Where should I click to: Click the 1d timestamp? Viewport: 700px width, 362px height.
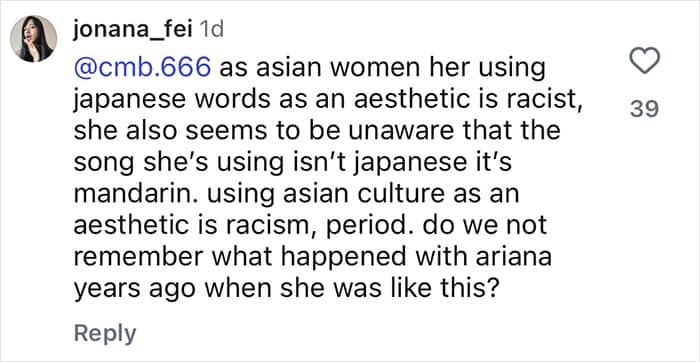[211, 30]
